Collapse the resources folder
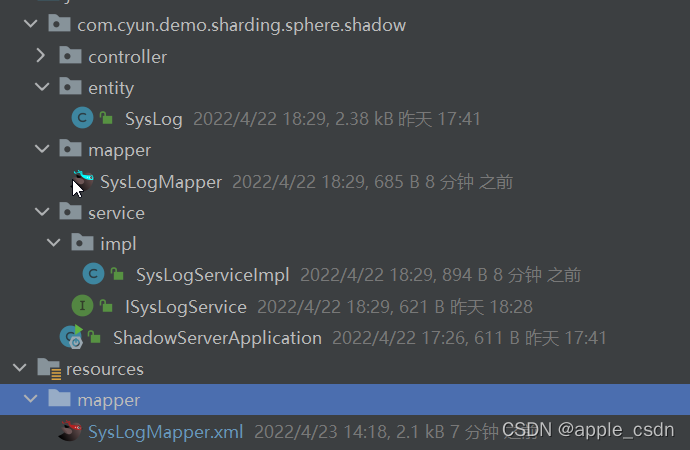The height and width of the screenshot is (450, 690). point(20,367)
